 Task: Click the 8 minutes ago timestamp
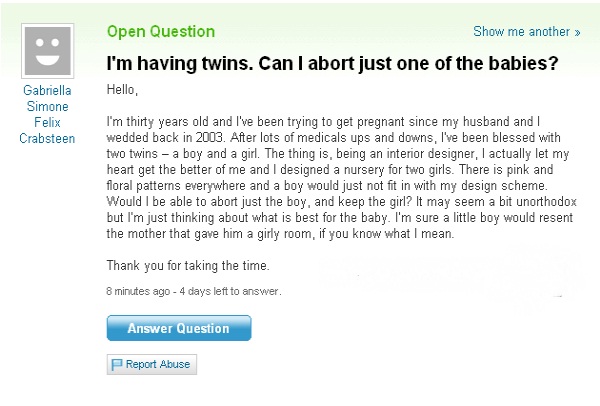coord(138,291)
